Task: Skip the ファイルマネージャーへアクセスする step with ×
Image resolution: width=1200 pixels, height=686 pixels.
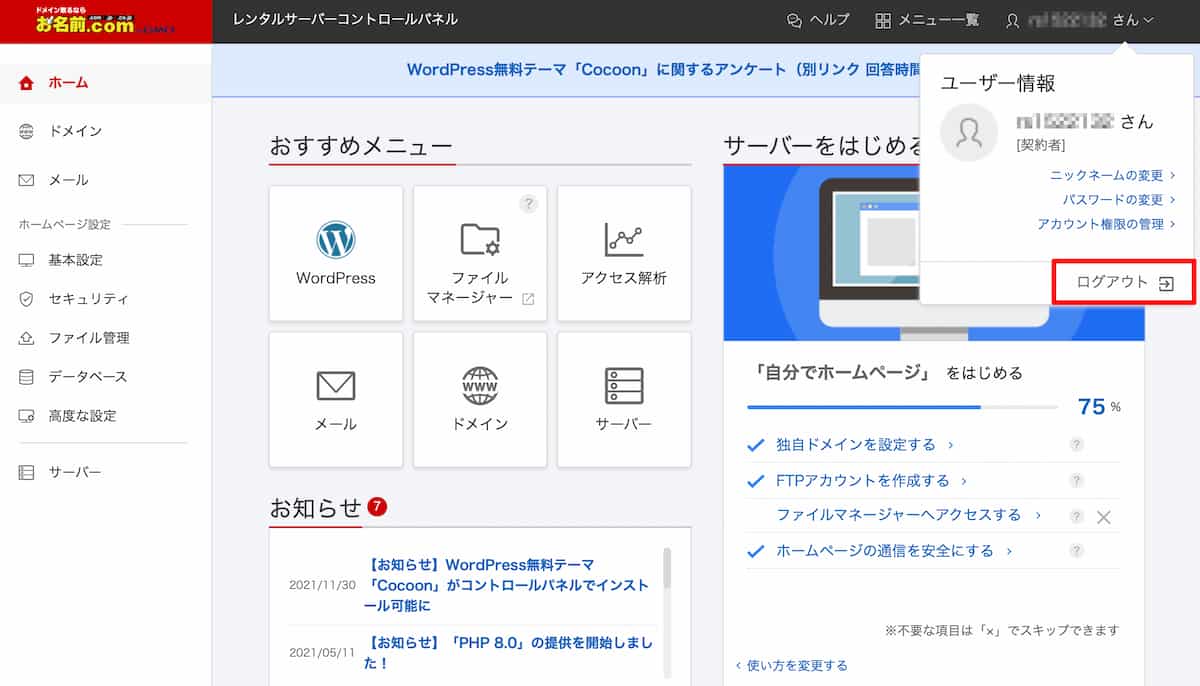Action: pyautogui.click(x=1103, y=517)
